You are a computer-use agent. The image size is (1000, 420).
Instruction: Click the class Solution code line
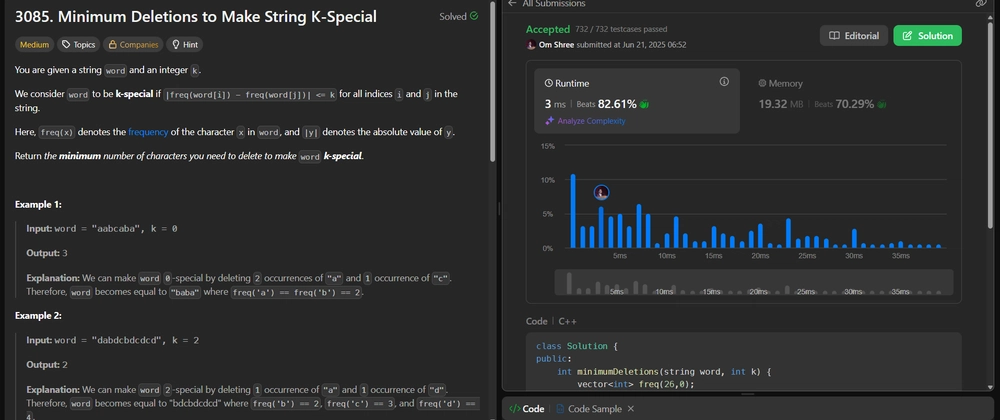point(577,346)
